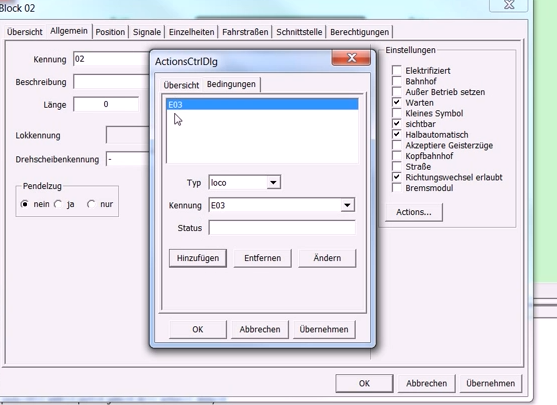This screenshot has height=405, width=557.
Task: Click the Entfernen button
Action: [263, 258]
